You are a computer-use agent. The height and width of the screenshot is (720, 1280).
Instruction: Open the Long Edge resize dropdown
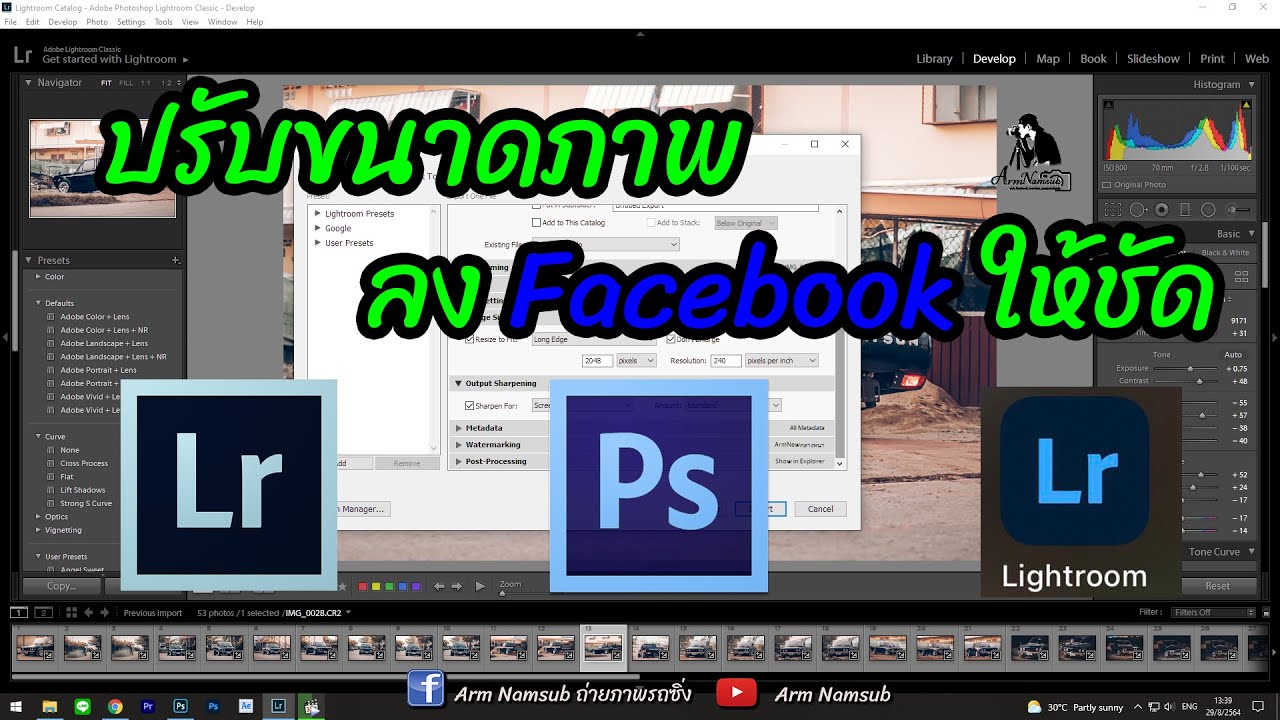pos(593,340)
